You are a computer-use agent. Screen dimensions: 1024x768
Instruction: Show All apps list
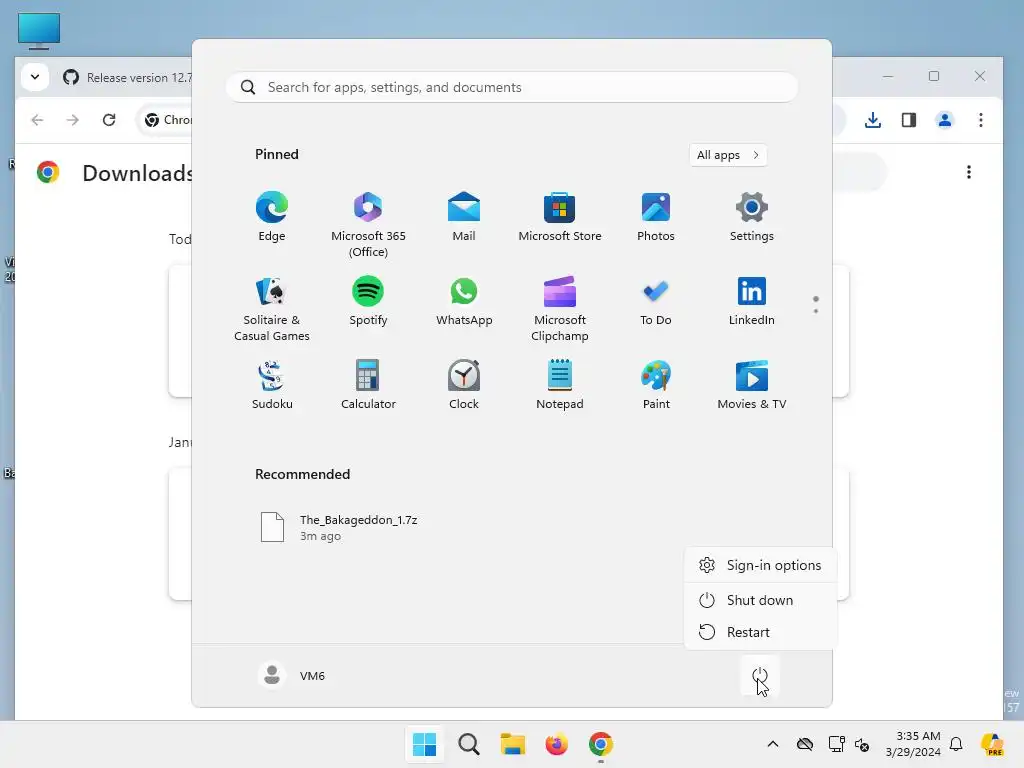click(x=728, y=155)
